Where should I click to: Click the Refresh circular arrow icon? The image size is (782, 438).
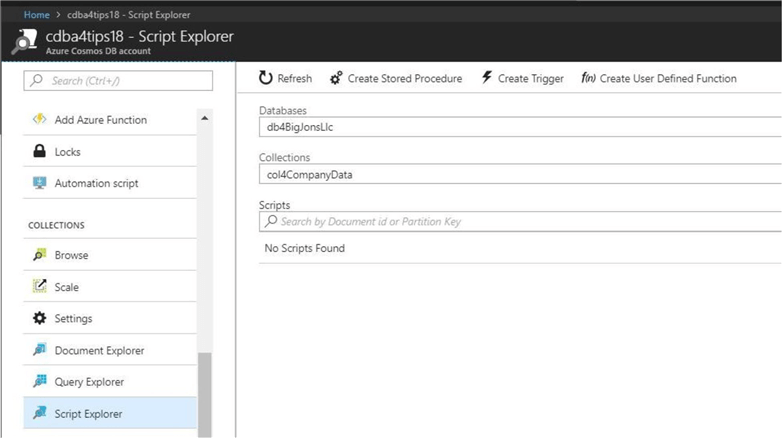point(266,78)
